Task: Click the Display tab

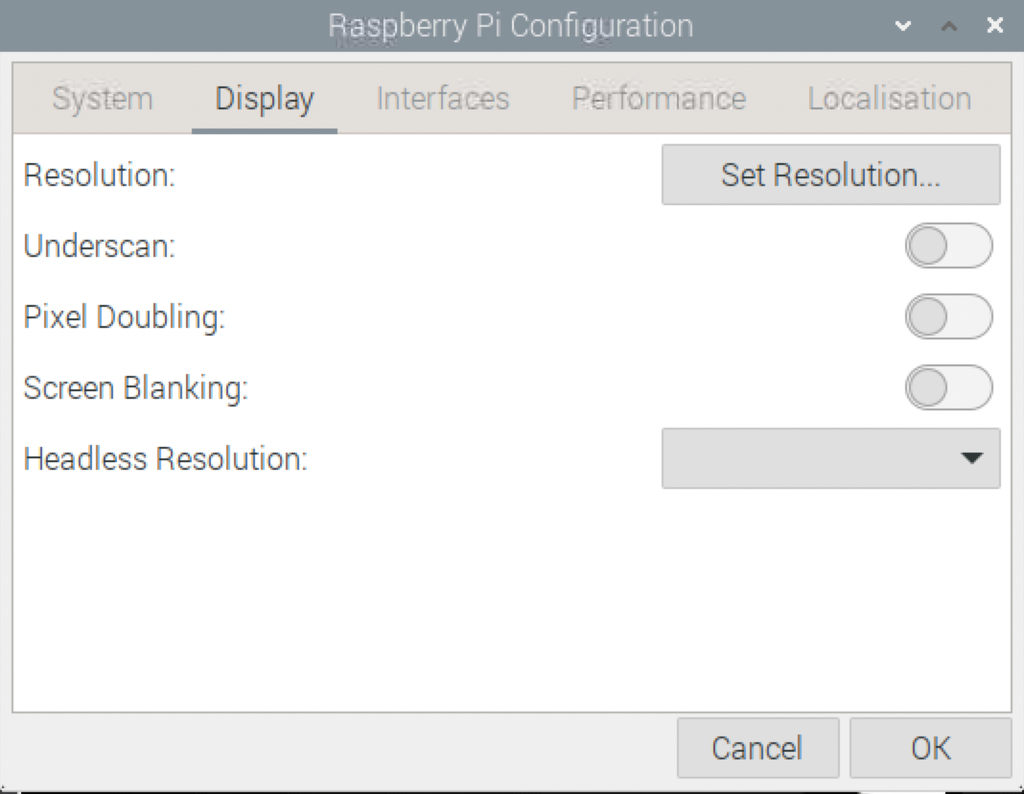Action: (264, 99)
